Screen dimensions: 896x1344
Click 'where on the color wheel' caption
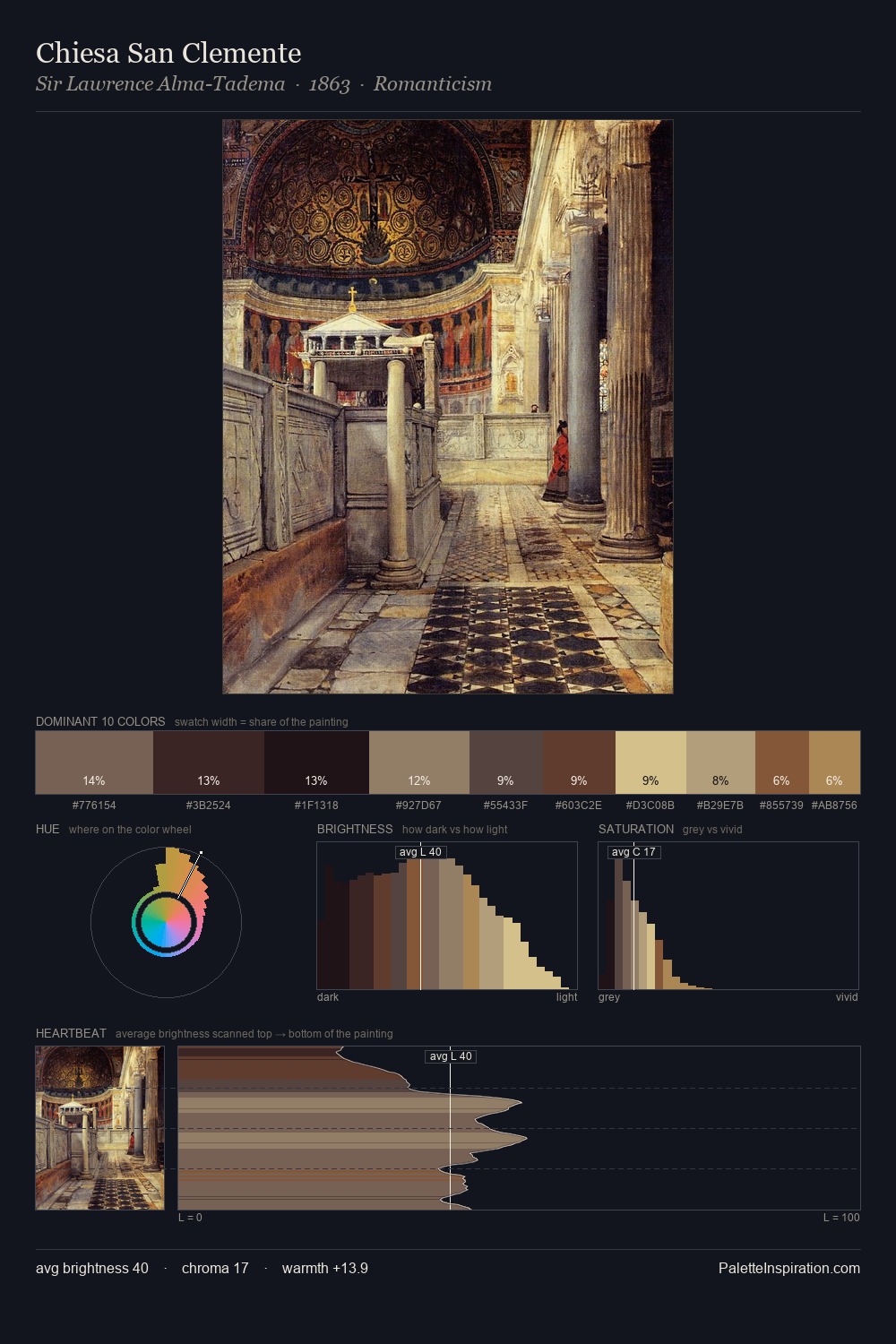tap(130, 830)
